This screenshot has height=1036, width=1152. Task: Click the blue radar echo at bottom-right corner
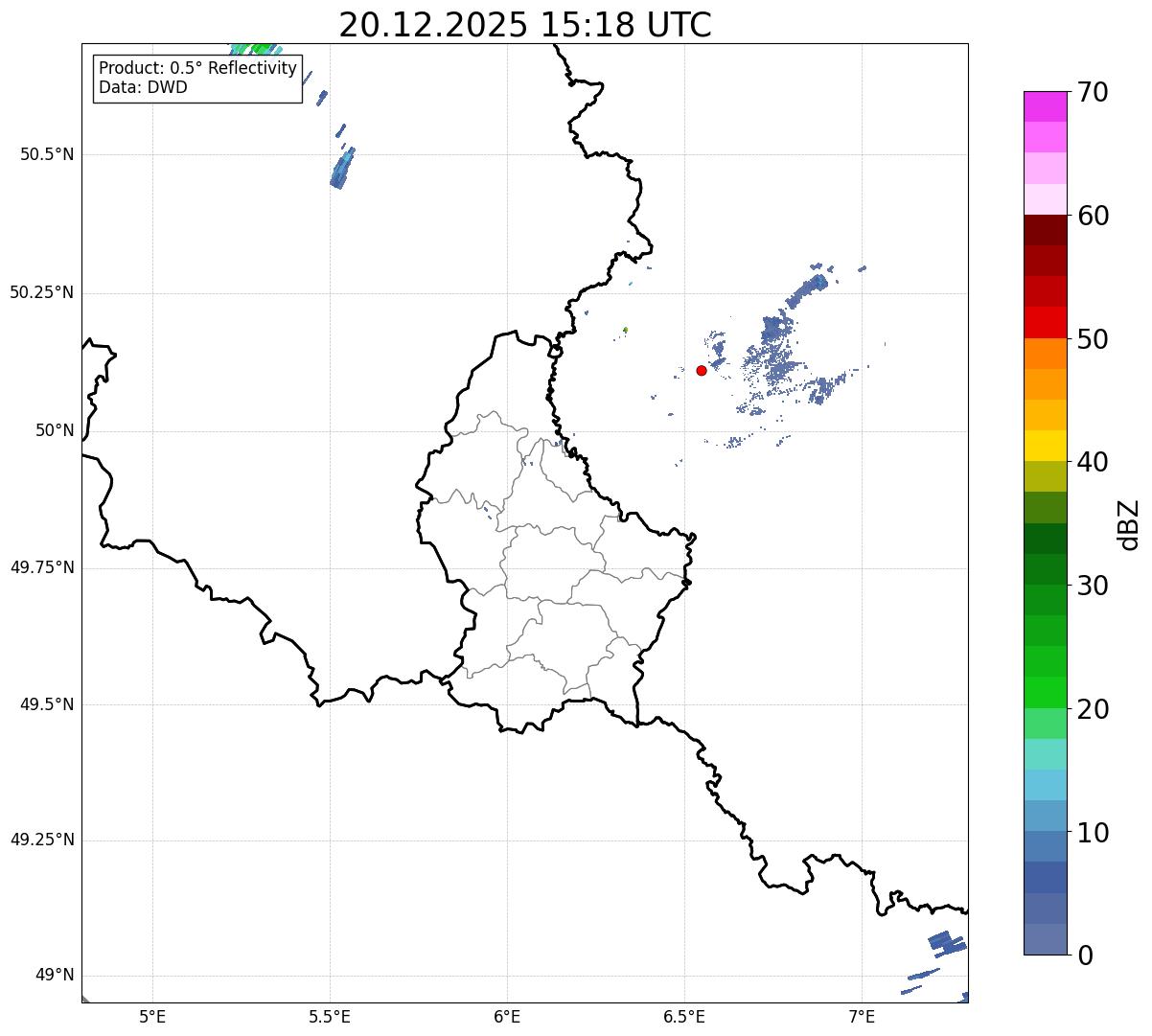(x=946, y=943)
